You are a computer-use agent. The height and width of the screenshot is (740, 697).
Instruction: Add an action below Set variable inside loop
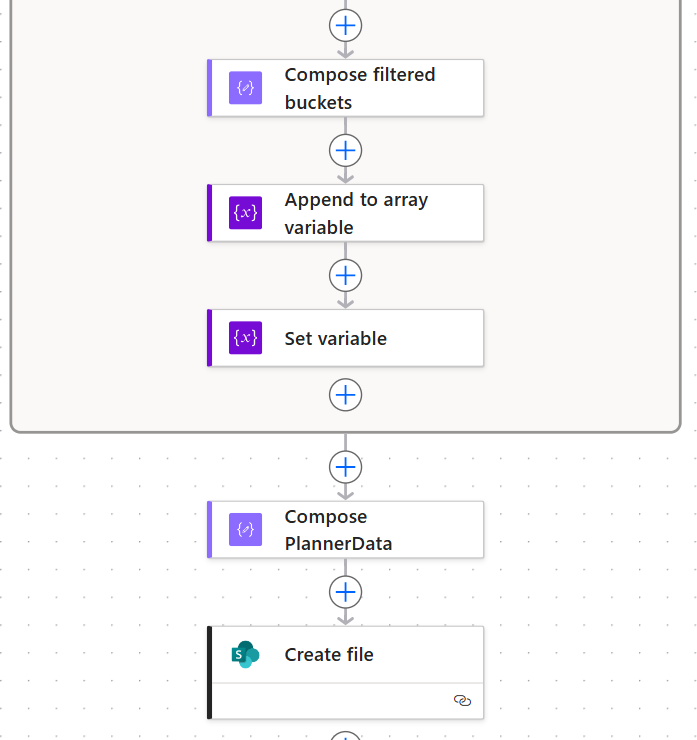pyautogui.click(x=345, y=395)
